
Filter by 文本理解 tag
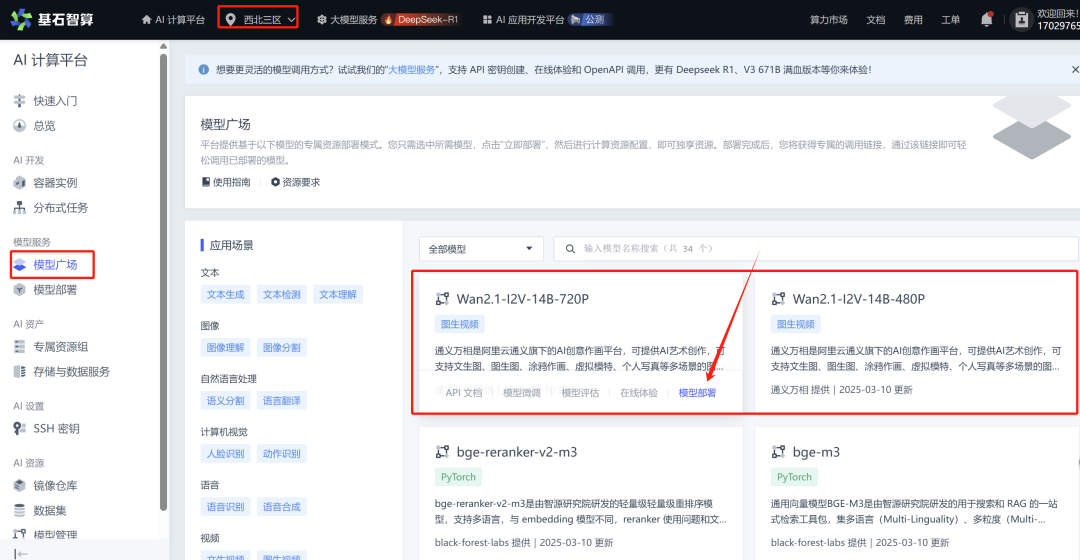pyautogui.click(x=338, y=294)
